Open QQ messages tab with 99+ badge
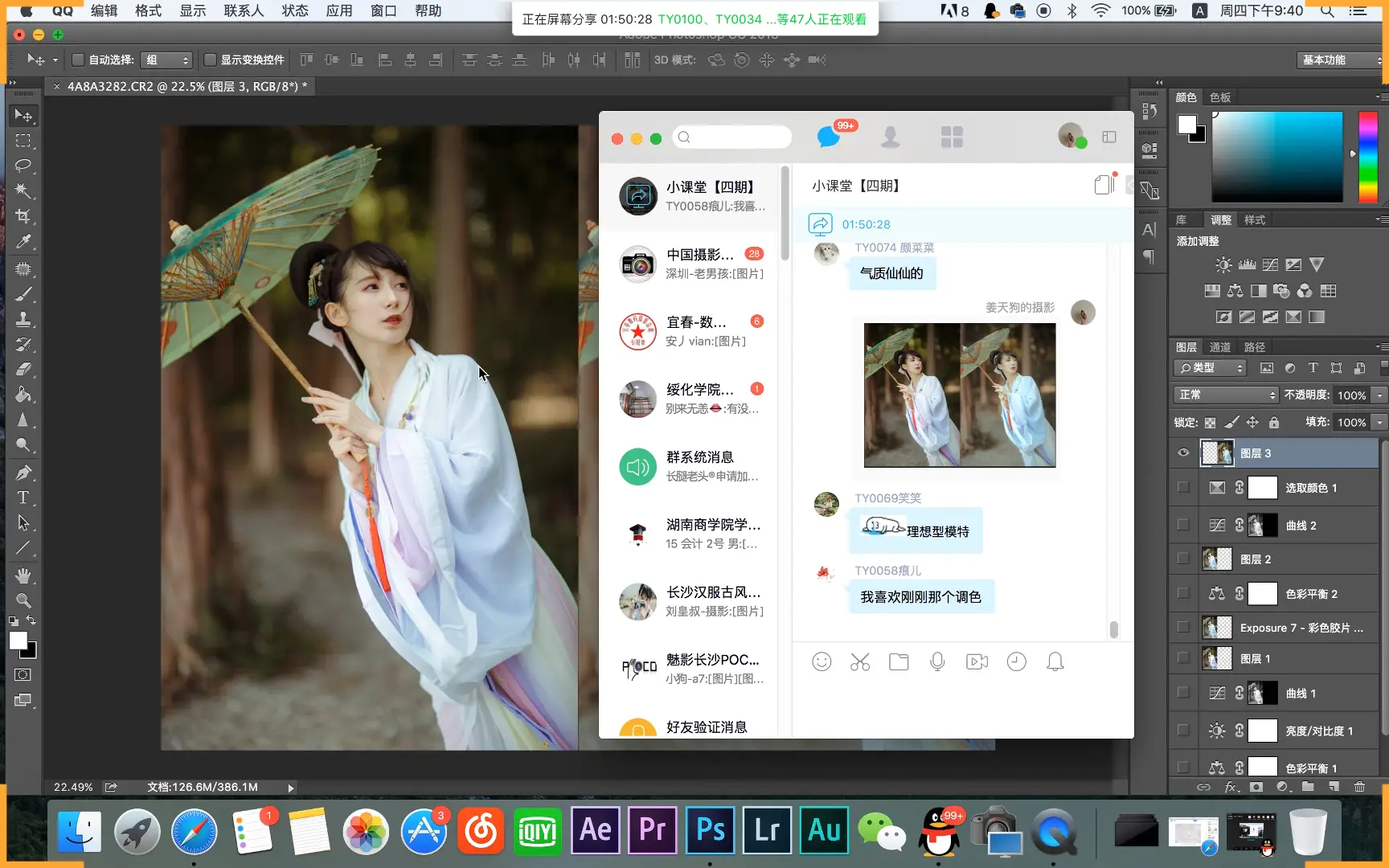This screenshot has width=1389, height=868. pyautogui.click(x=830, y=137)
